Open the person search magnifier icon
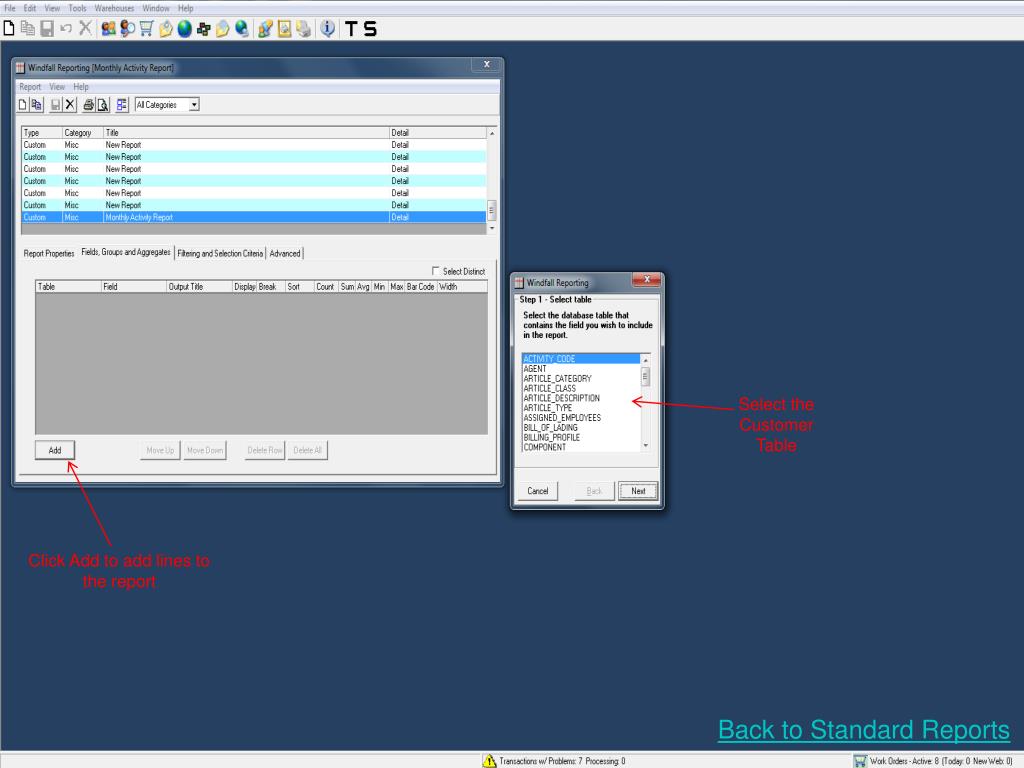Viewport: 1024px width, 768px height. pos(127,28)
